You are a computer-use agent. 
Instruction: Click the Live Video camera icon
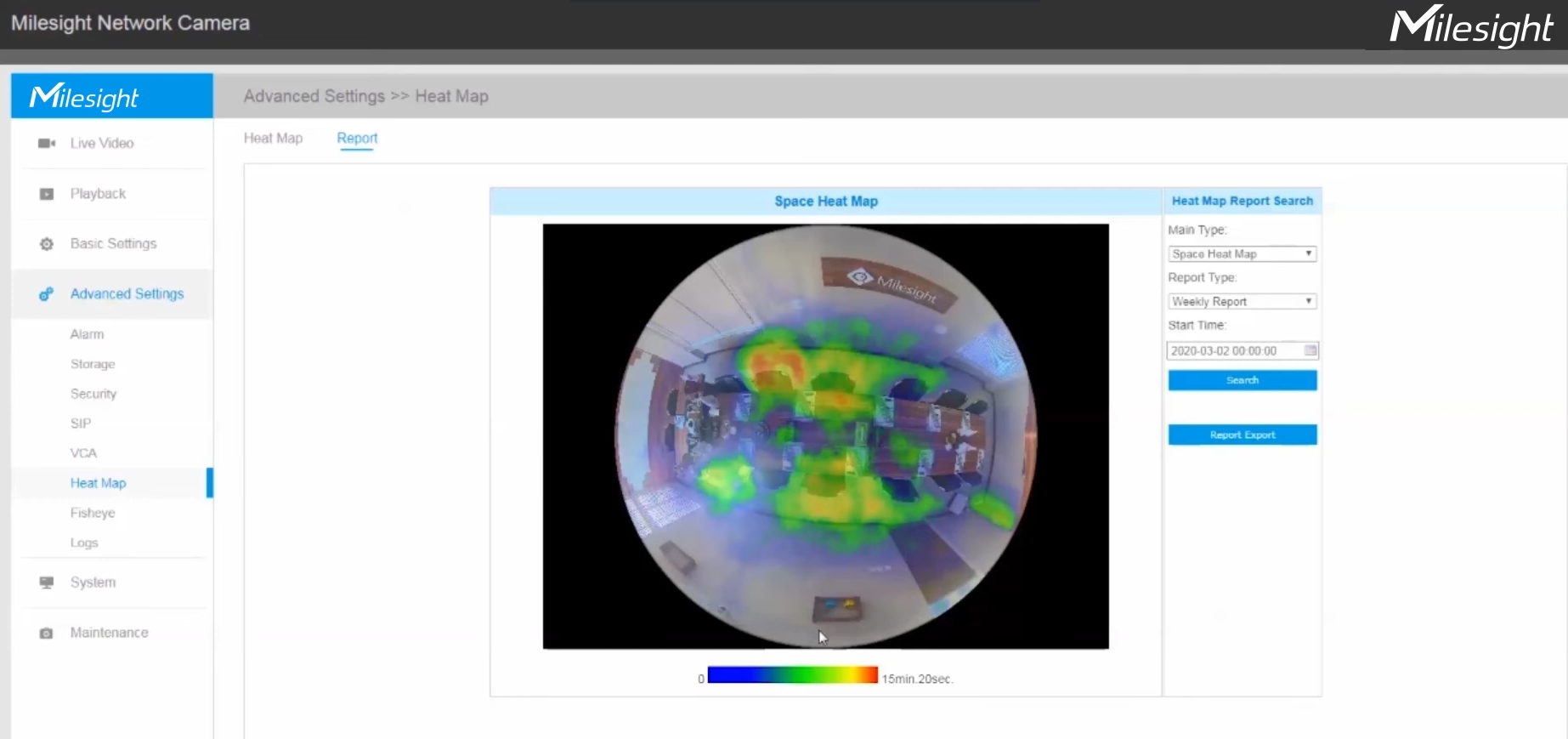47,143
